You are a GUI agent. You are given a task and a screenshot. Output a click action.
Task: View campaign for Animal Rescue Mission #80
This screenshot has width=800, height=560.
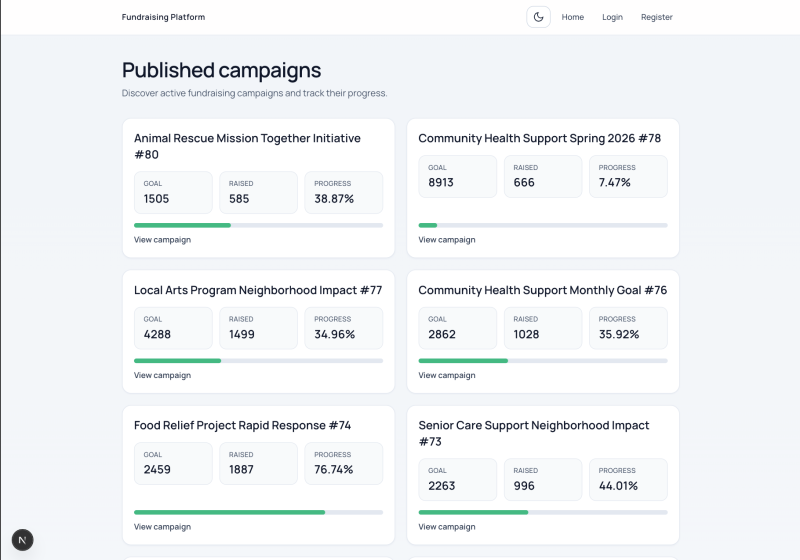162,240
